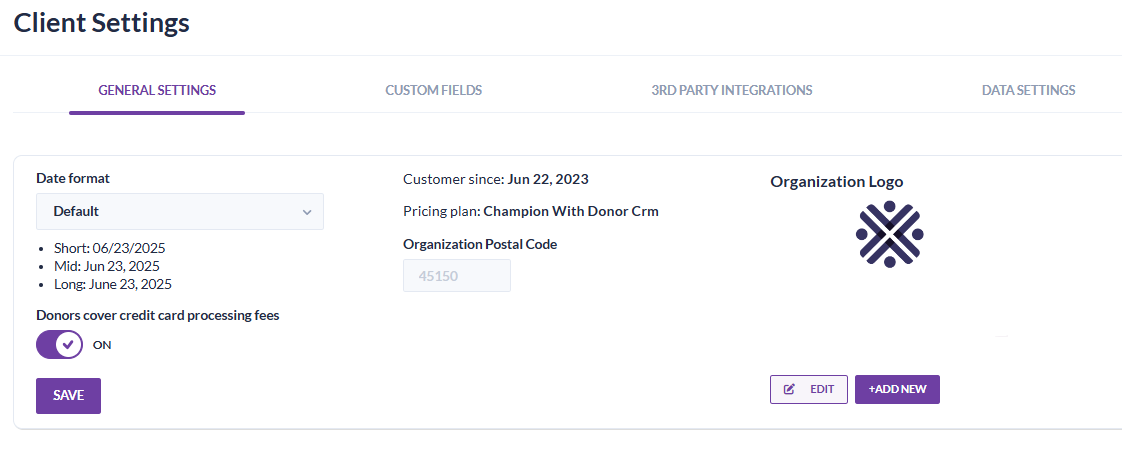This screenshot has width=1122, height=465.
Task: Click the Long date format example
Action: pos(112,284)
